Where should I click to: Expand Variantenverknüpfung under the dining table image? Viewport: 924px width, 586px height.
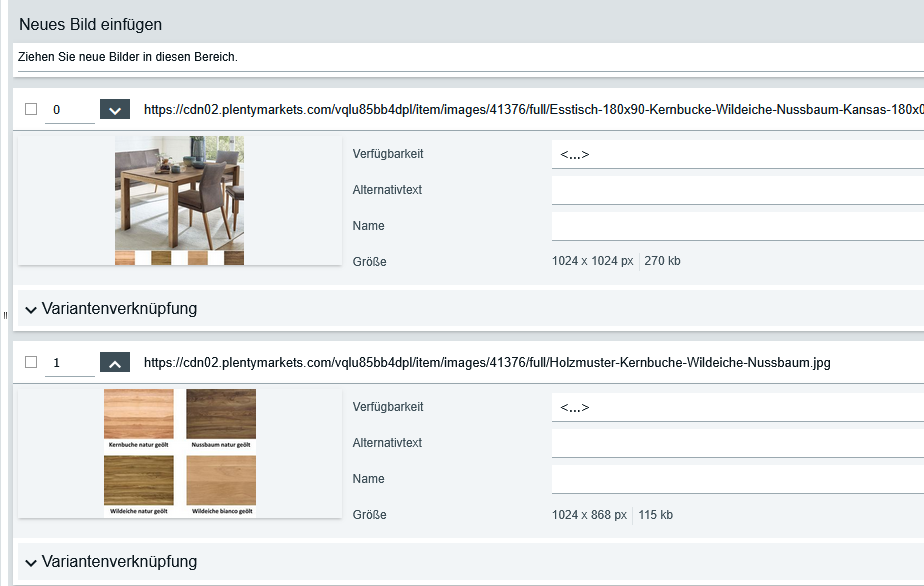pos(111,309)
